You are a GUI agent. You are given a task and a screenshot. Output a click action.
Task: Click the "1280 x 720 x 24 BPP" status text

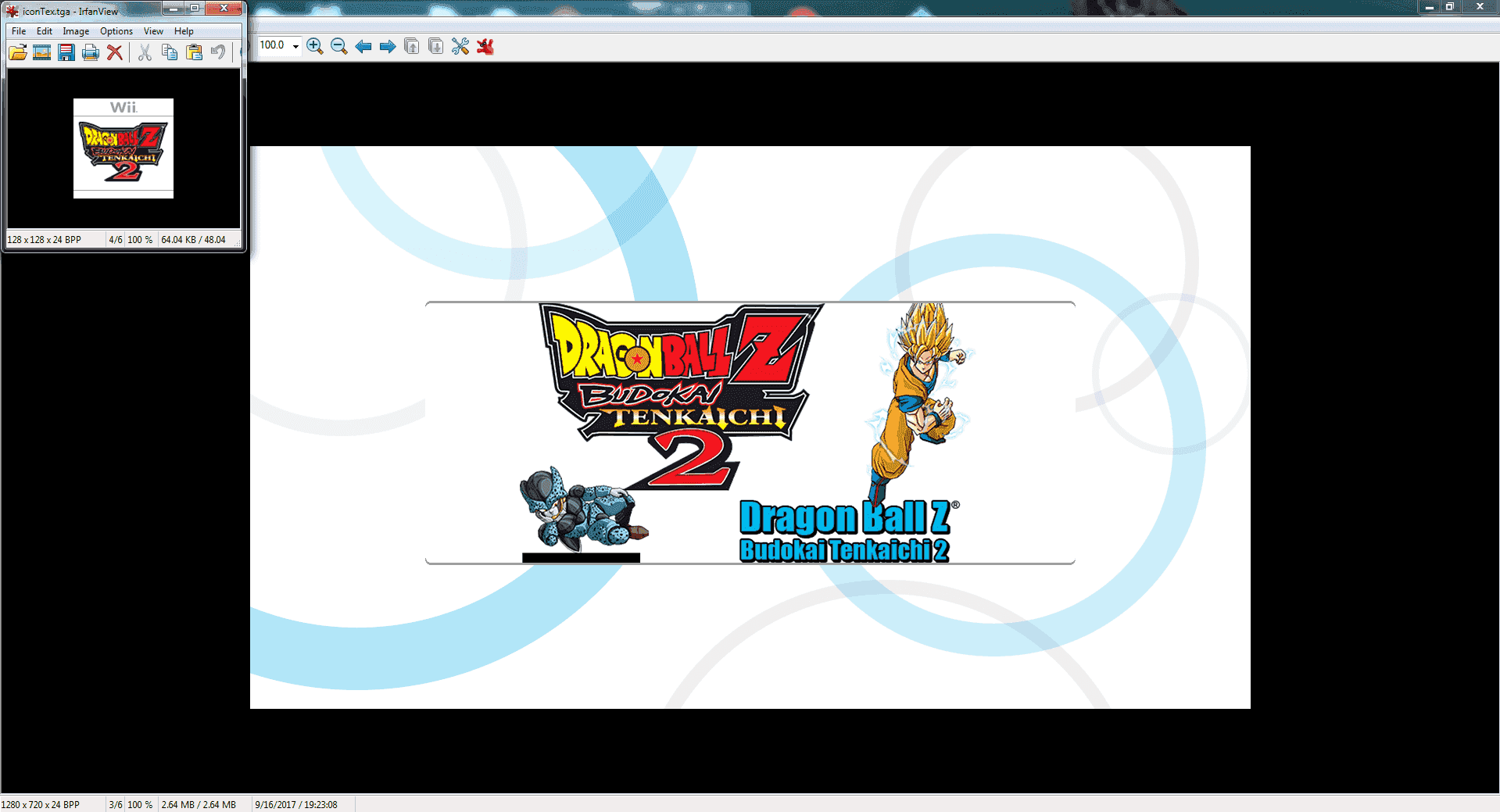(x=41, y=805)
